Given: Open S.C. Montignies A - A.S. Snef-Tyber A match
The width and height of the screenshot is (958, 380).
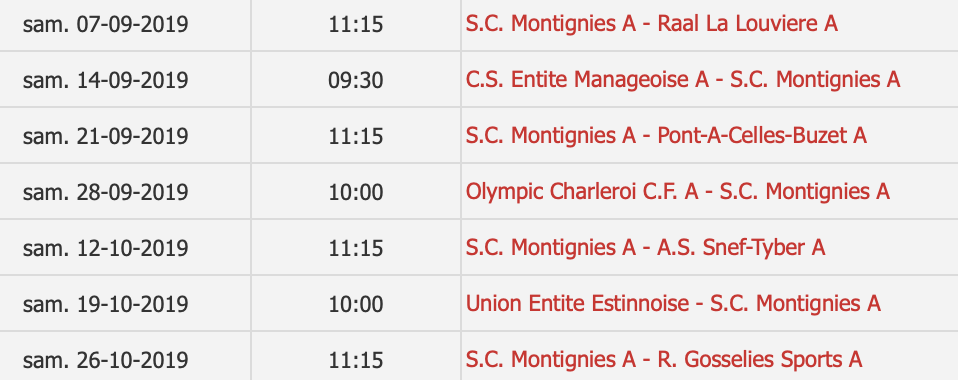Looking at the screenshot, I should [x=645, y=248].
